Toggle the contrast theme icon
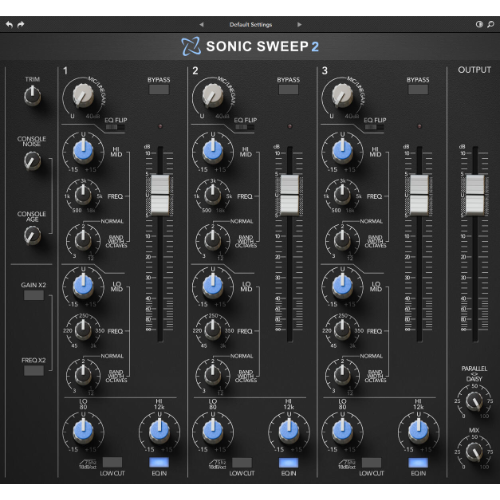500x500 pixels. pyautogui.click(x=479, y=24)
